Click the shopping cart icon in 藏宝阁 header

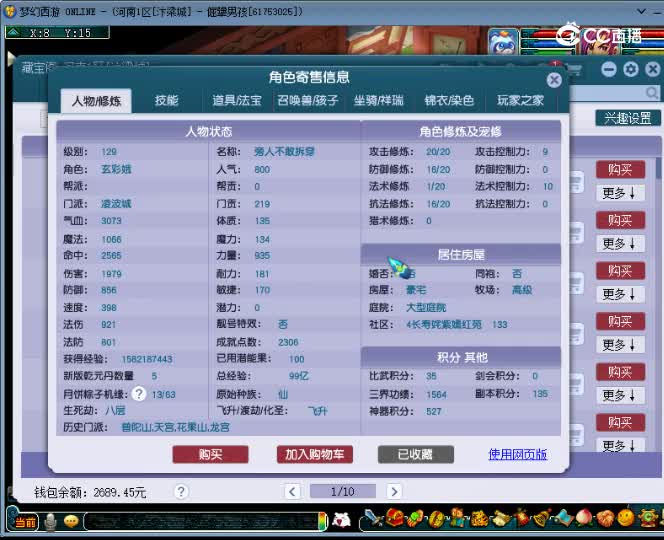574,70
